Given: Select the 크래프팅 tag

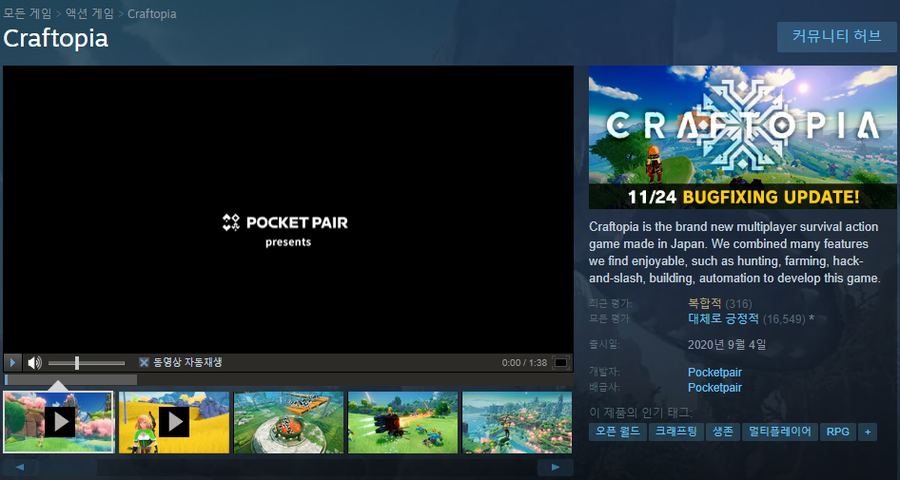Looking at the screenshot, I should coord(676,432).
